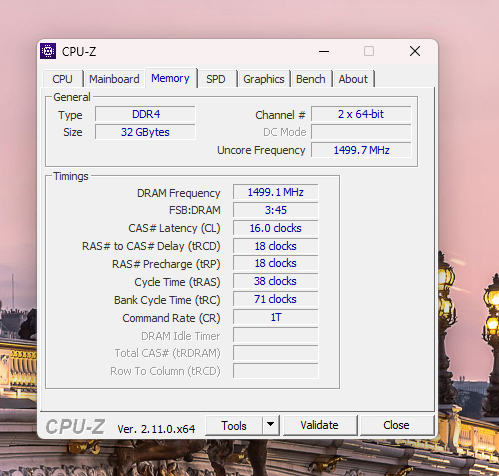The height and width of the screenshot is (476, 499).
Task: Click the Command Rate (CR) label
Action: point(171,318)
